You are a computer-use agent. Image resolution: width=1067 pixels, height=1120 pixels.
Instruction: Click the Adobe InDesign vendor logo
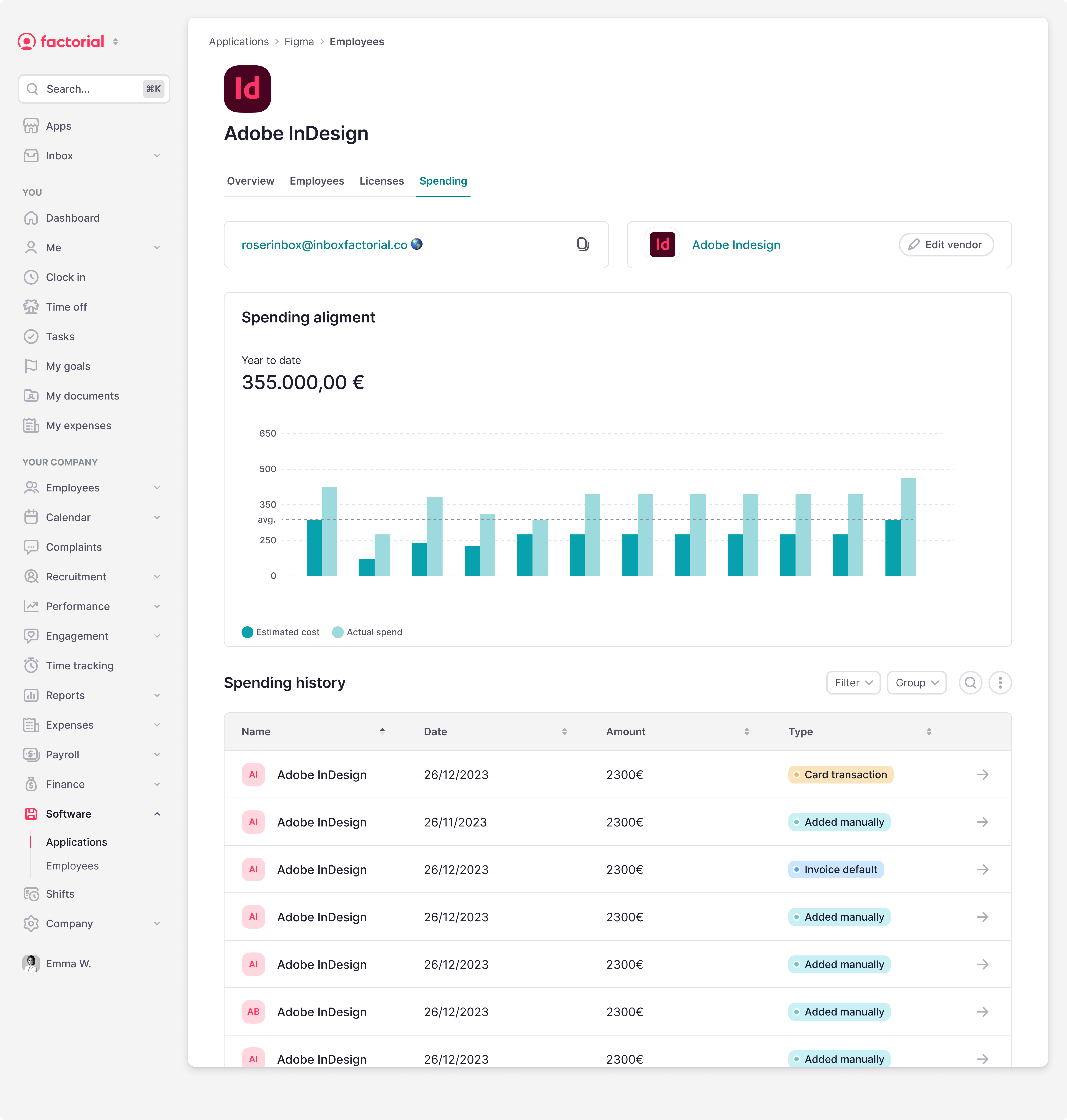[x=663, y=245]
